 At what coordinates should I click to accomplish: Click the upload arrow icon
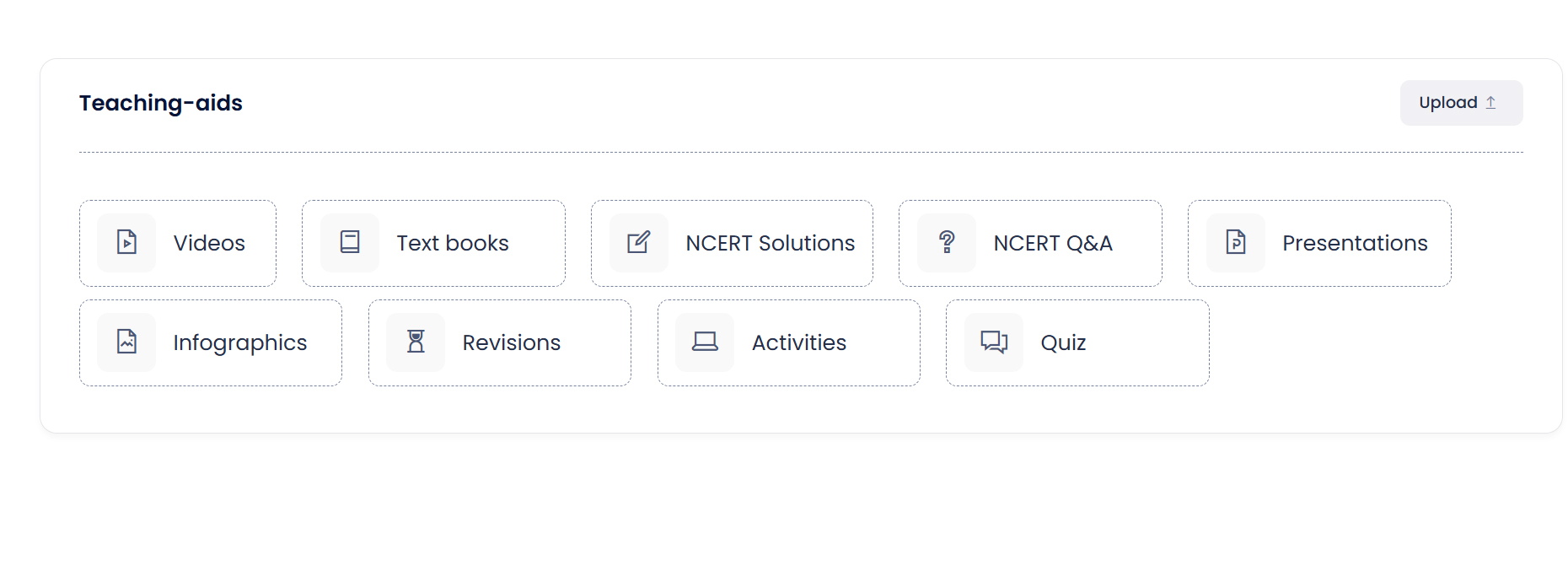1490,103
